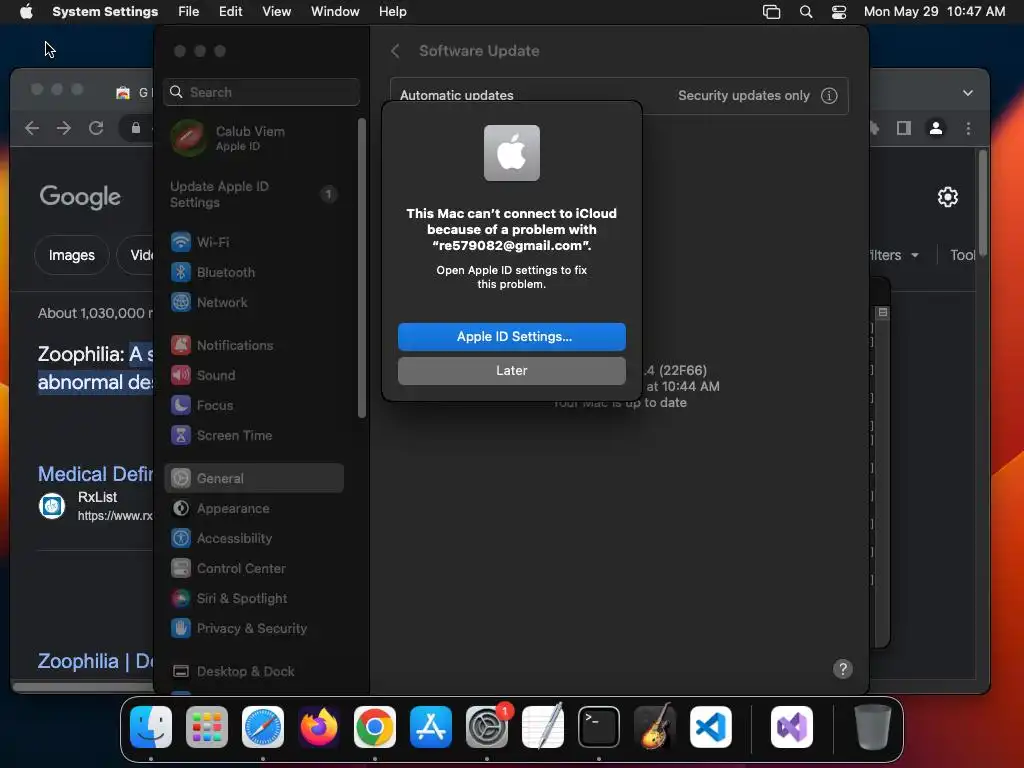Click Chrome forward arrow button
The width and height of the screenshot is (1024, 768).
[x=64, y=128]
